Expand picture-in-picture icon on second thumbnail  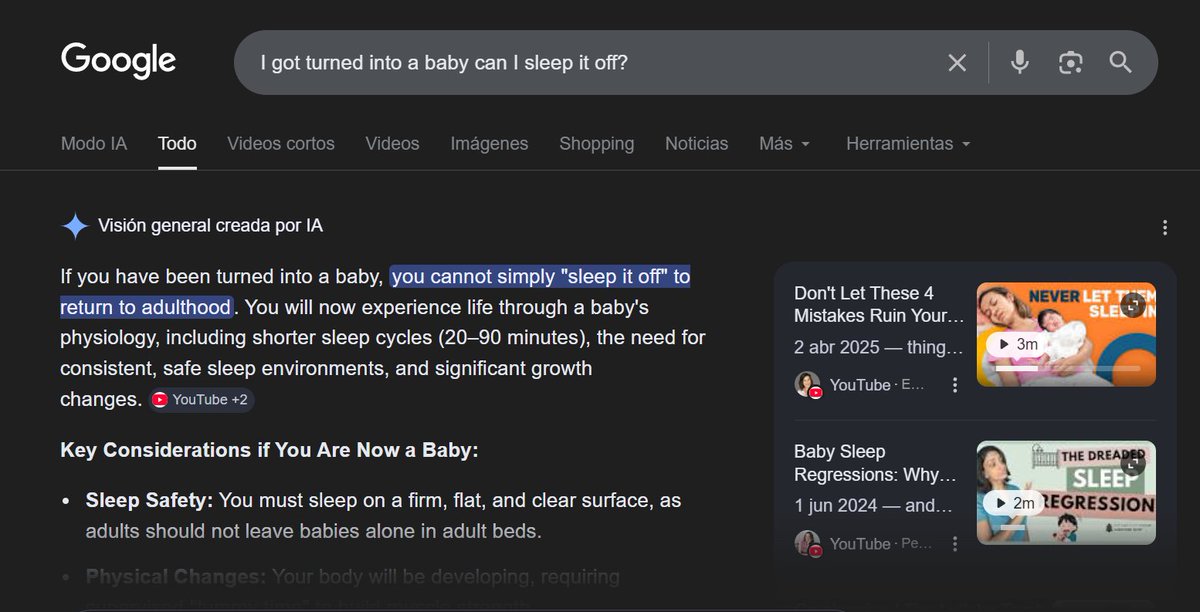coord(1133,464)
